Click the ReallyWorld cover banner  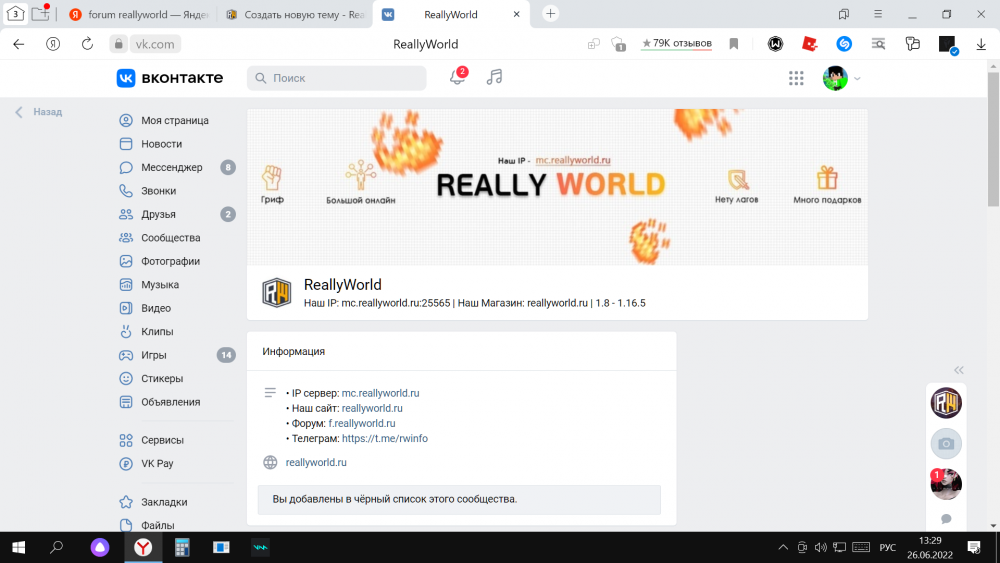tap(557, 187)
